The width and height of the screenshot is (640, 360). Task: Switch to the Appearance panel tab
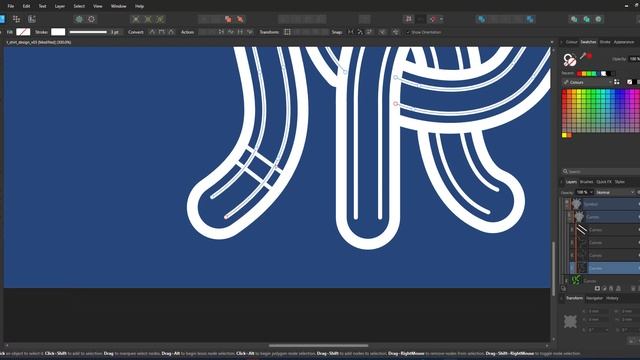(624, 42)
